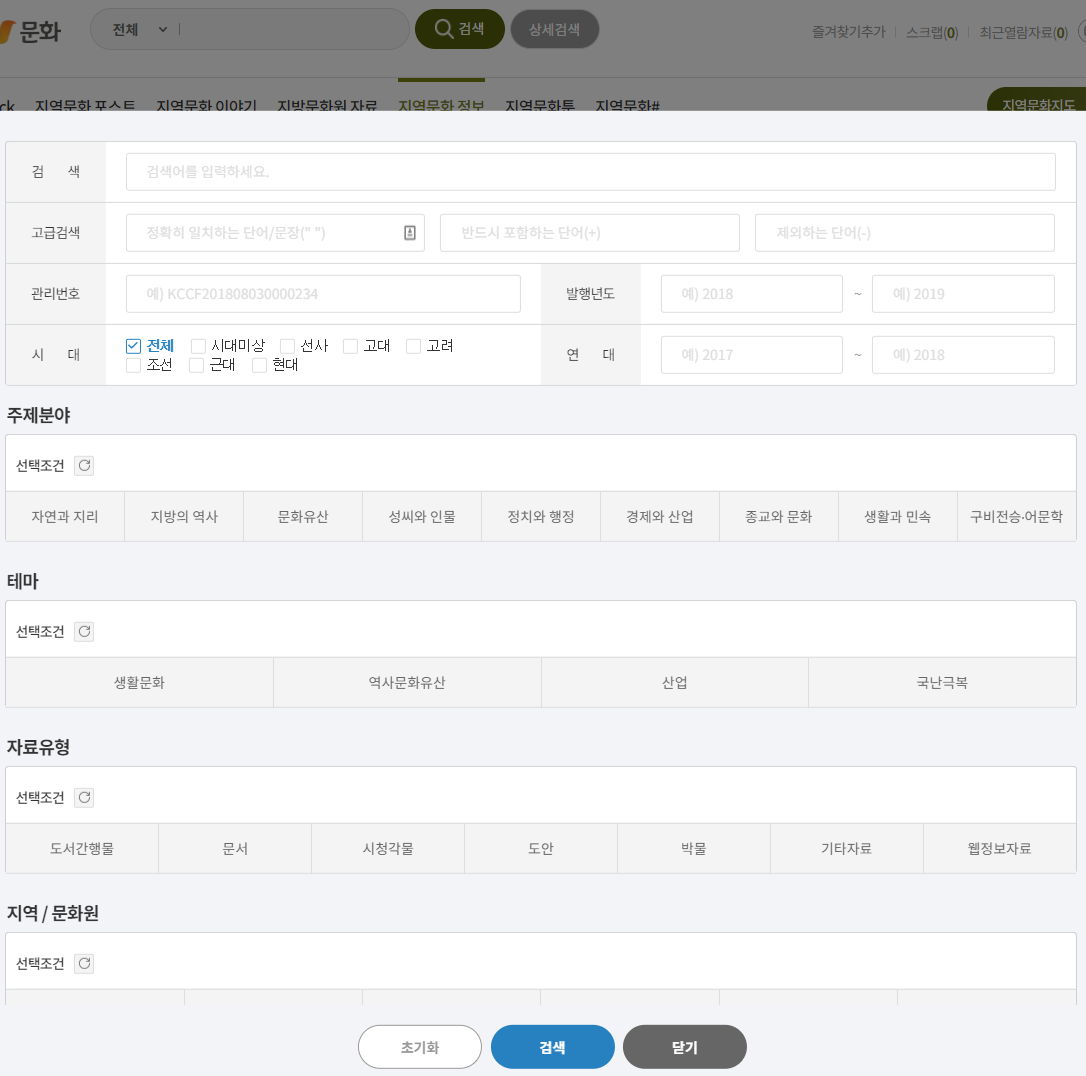Select the 국난극복 theme

(x=943, y=683)
